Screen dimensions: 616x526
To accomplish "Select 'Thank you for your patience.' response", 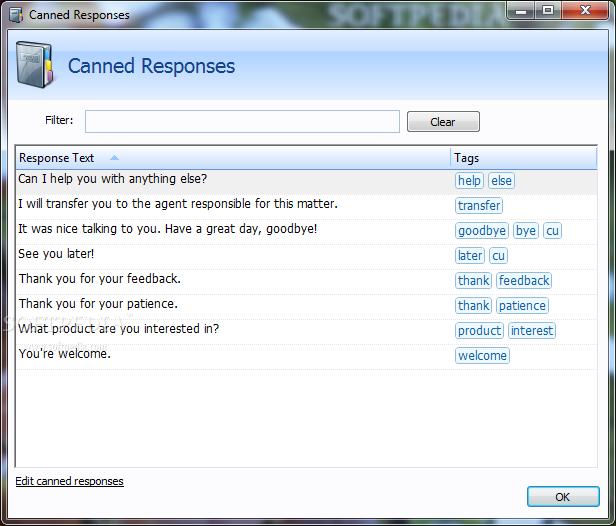I will pos(306,306).
